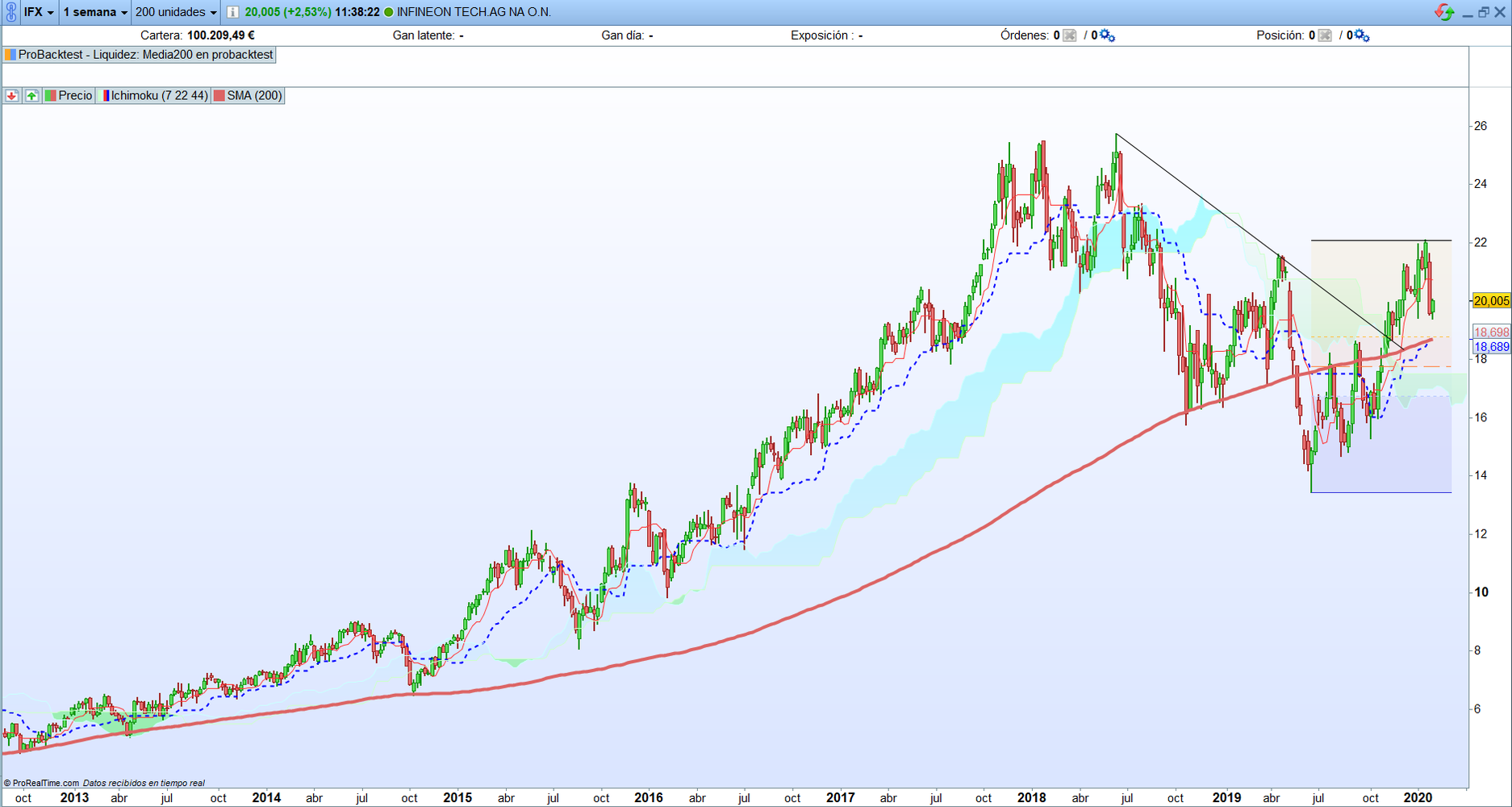Image resolution: width=1512 pixels, height=807 pixels.
Task: Click the current price tag 20,005
Action: point(1490,301)
